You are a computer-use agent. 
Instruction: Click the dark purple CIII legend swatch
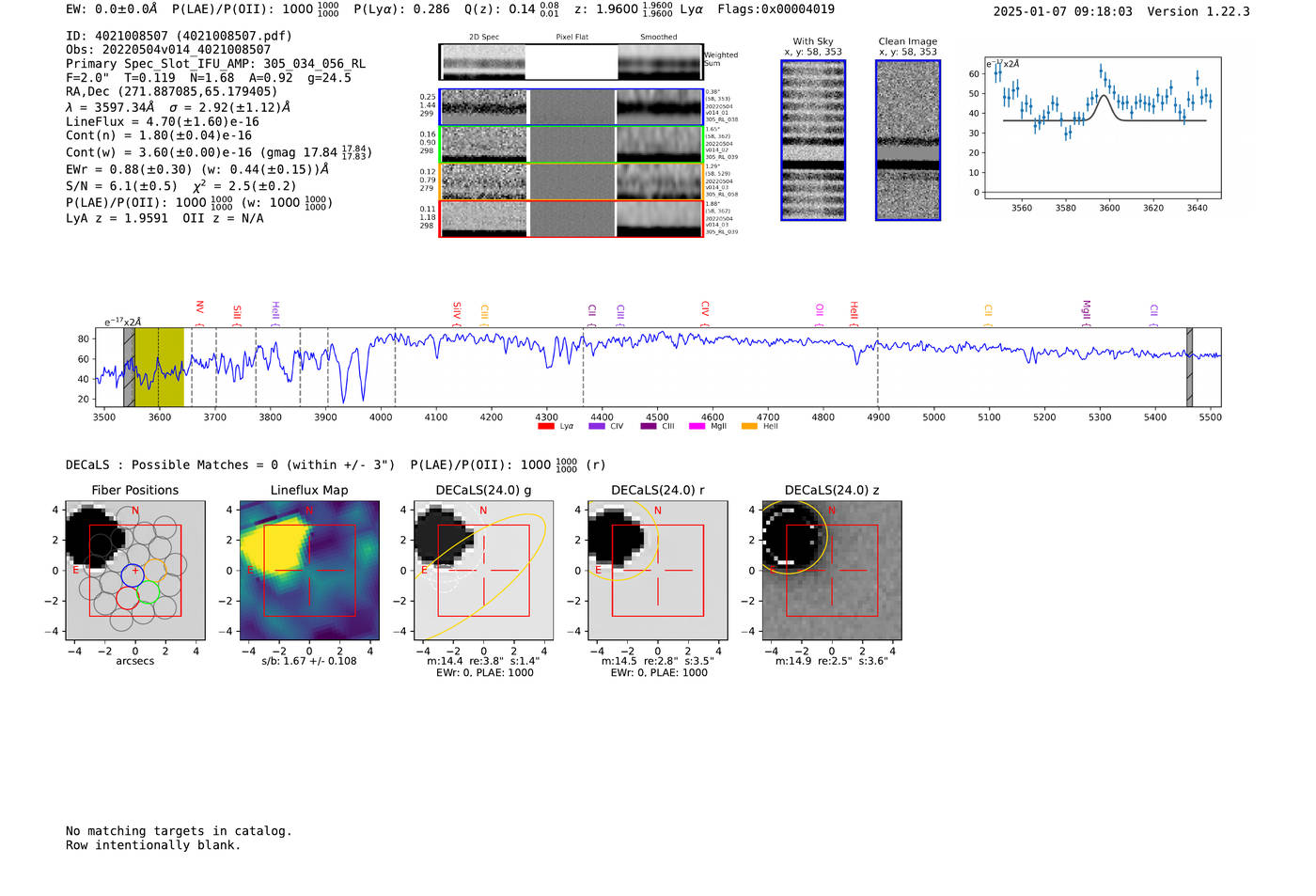[x=649, y=427]
